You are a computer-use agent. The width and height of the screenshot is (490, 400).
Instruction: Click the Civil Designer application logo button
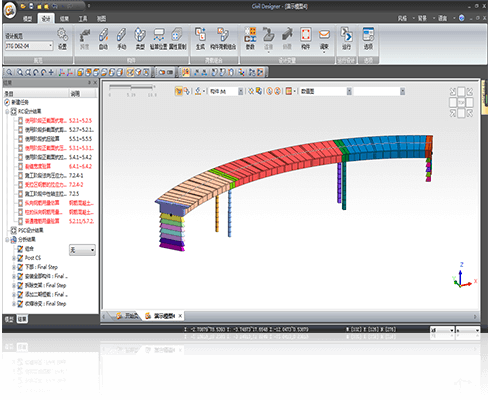click(x=10, y=9)
